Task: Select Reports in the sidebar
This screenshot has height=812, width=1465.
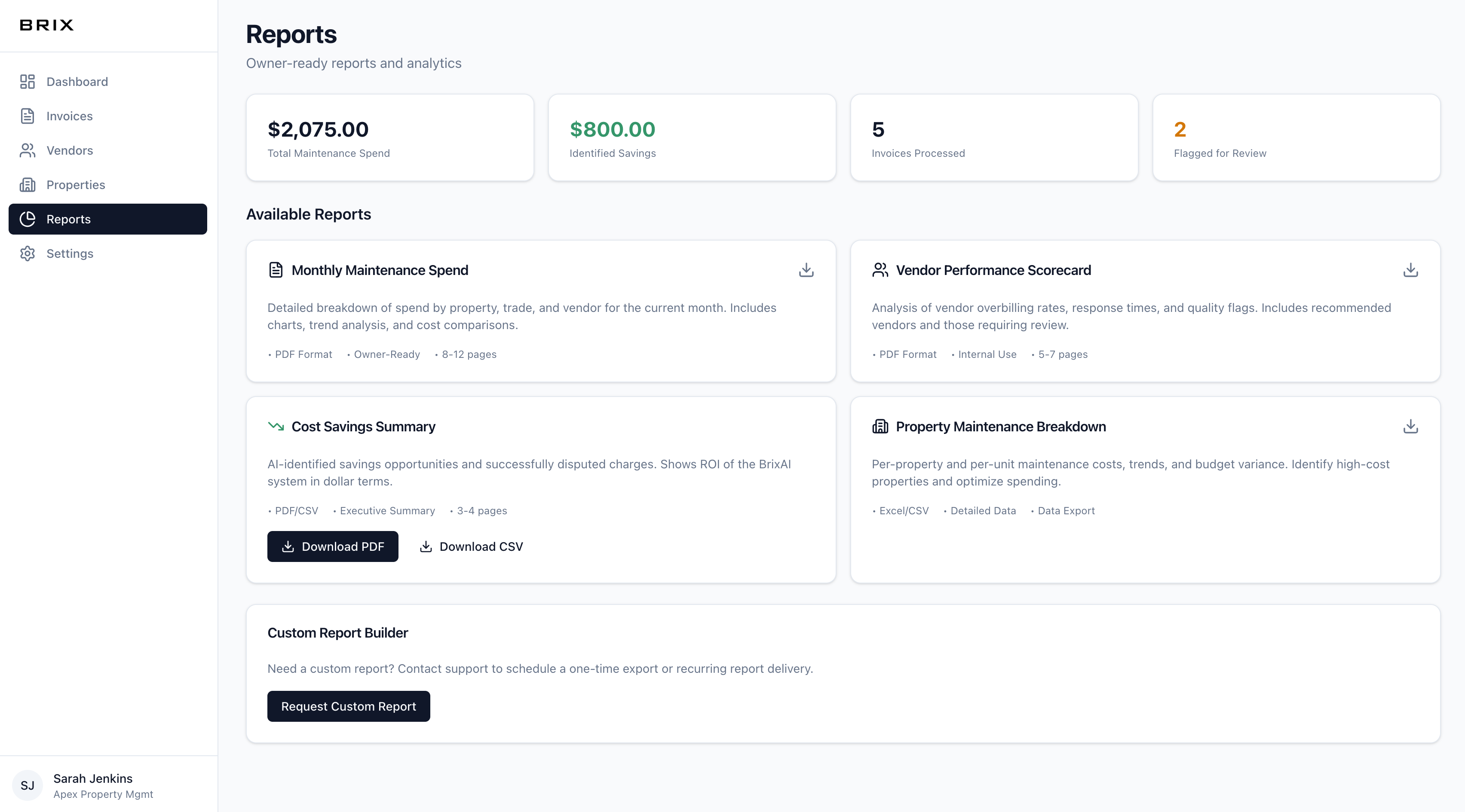Action: click(68, 220)
